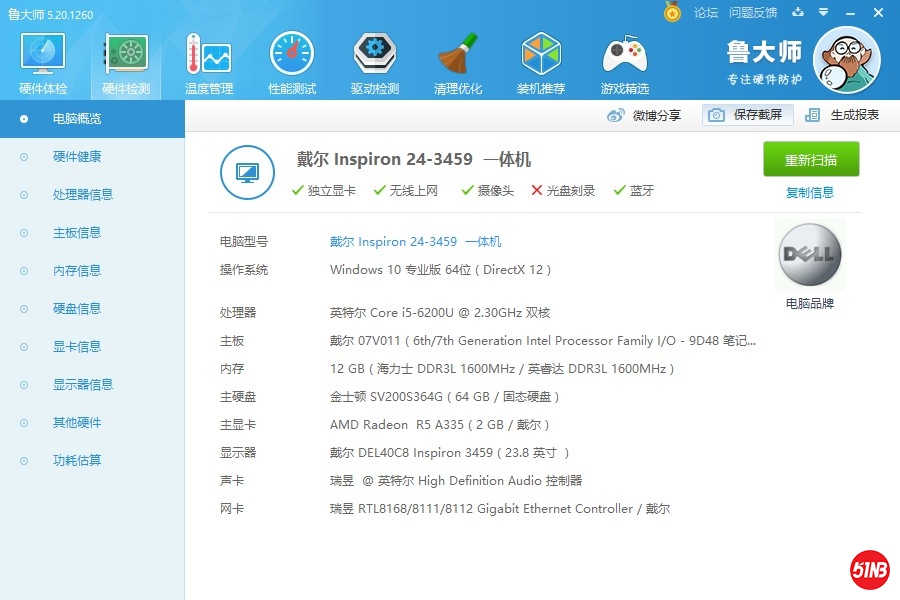Select 处理器信息 in the sidebar
The height and width of the screenshot is (600, 900).
click(83, 195)
